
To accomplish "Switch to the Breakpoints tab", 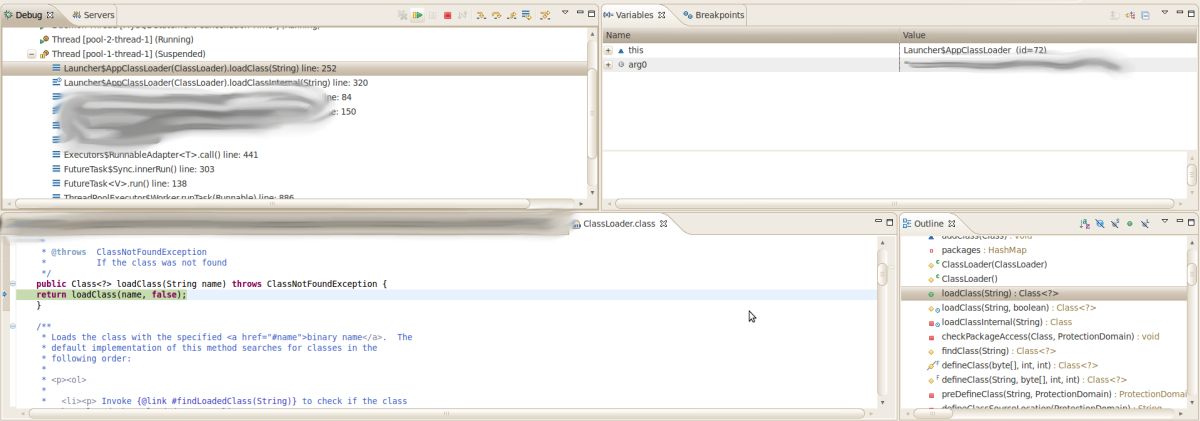I will tap(713, 15).
